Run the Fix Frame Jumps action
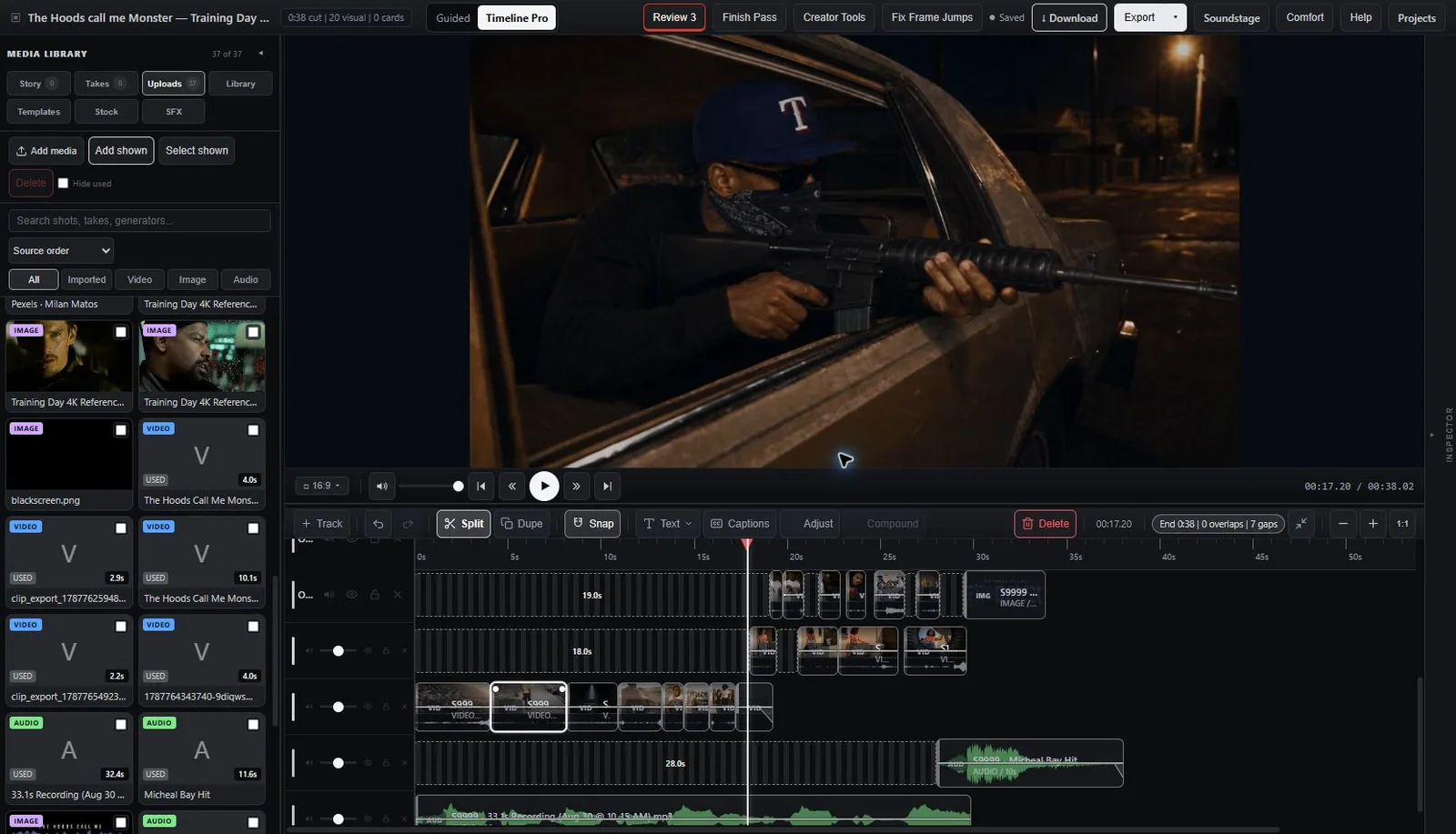The height and width of the screenshot is (834, 1456). coord(932,17)
